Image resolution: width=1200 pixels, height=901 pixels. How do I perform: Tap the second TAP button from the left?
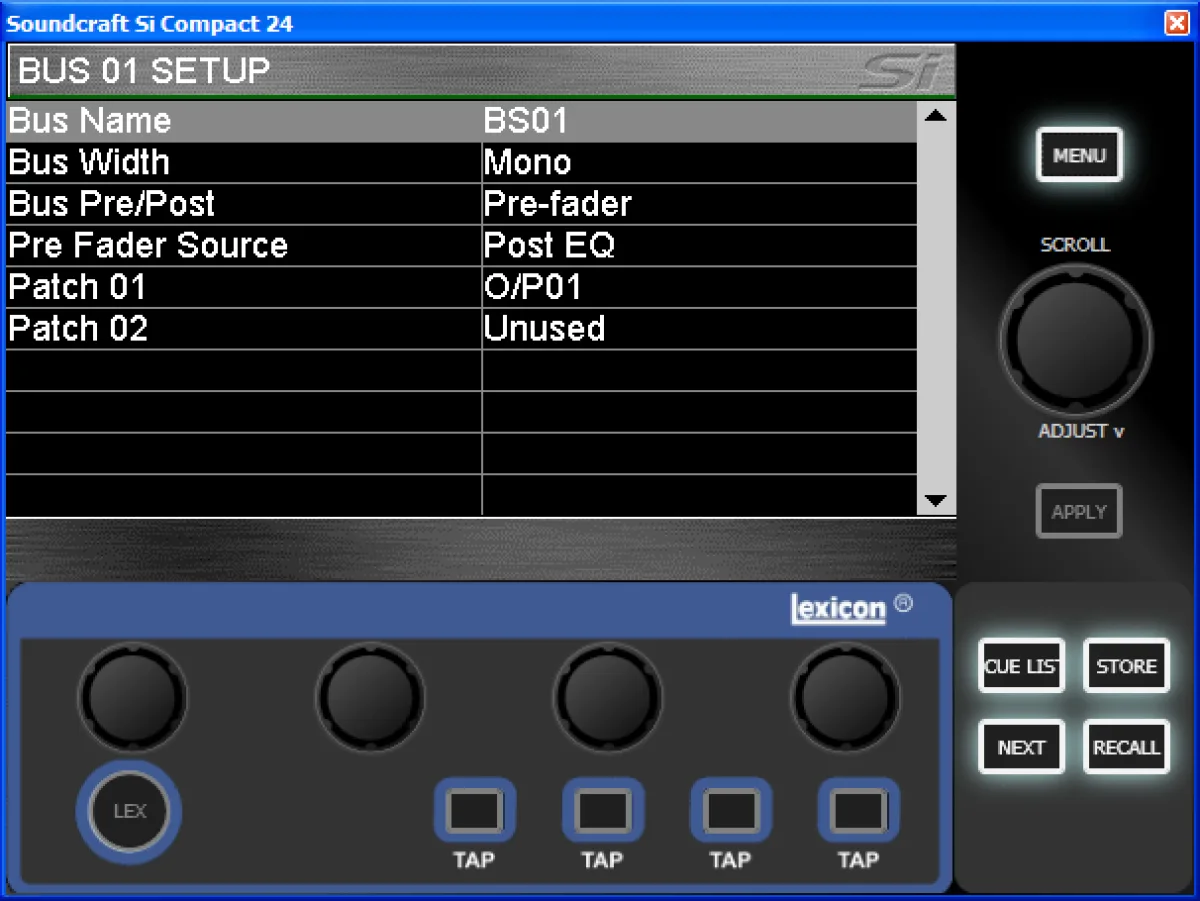[x=602, y=810]
